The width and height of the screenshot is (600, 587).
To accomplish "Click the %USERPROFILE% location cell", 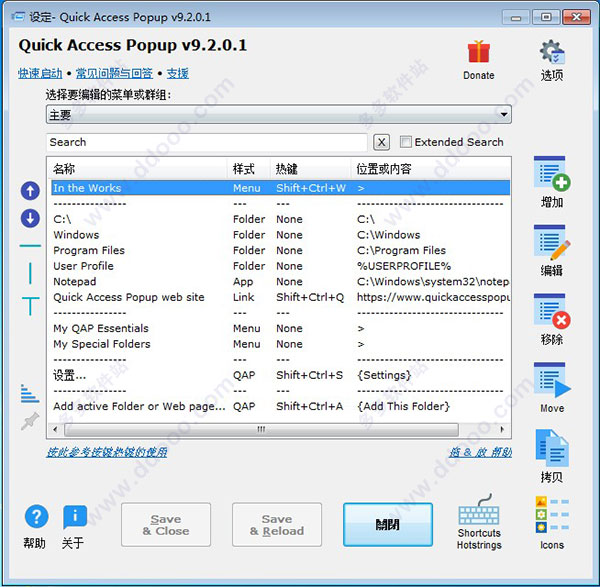I will [404, 266].
